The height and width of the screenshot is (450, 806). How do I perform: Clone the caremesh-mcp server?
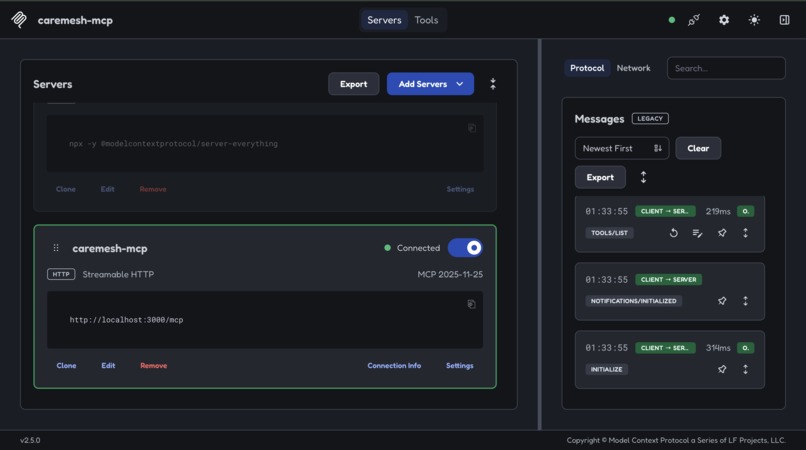tap(66, 366)
